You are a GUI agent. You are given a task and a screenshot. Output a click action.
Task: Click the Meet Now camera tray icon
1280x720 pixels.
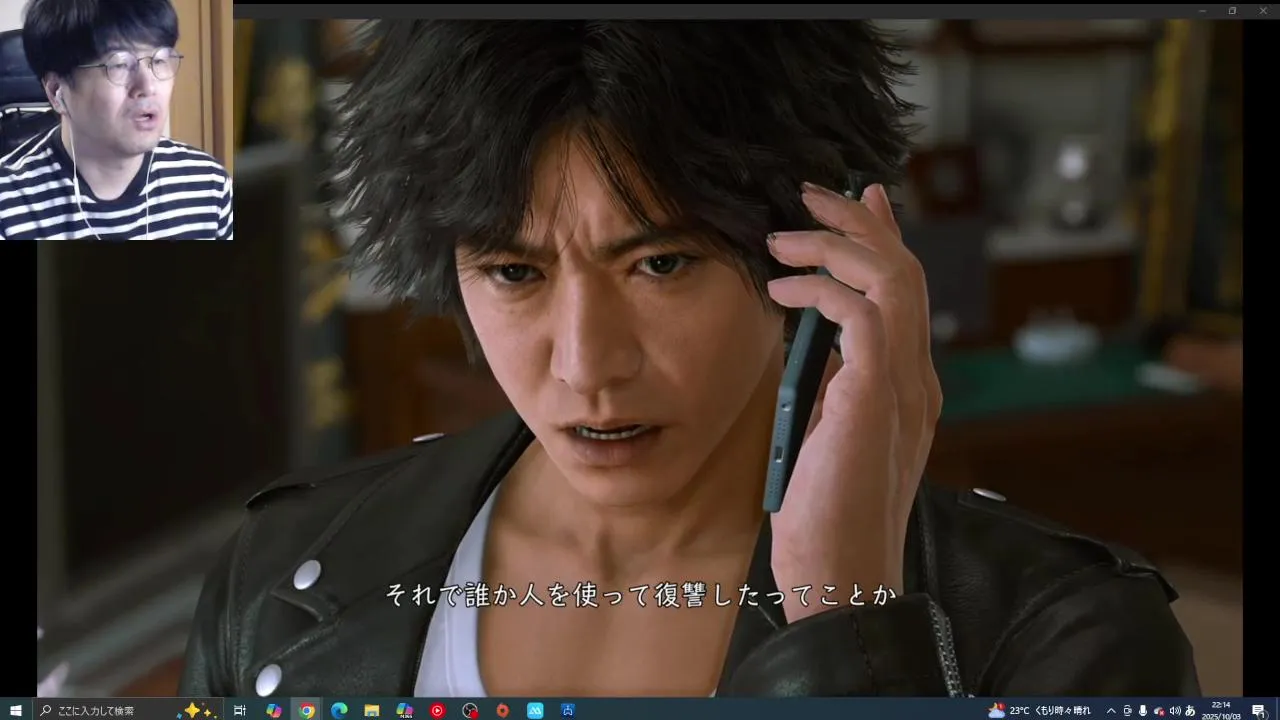(1127, 710)
